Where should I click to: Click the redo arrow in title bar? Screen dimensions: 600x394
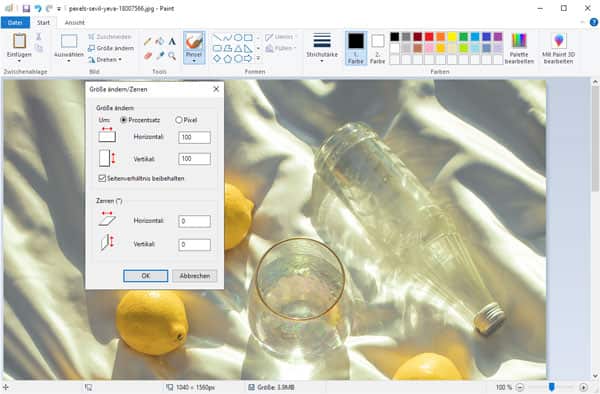click(x=49, y=8)
